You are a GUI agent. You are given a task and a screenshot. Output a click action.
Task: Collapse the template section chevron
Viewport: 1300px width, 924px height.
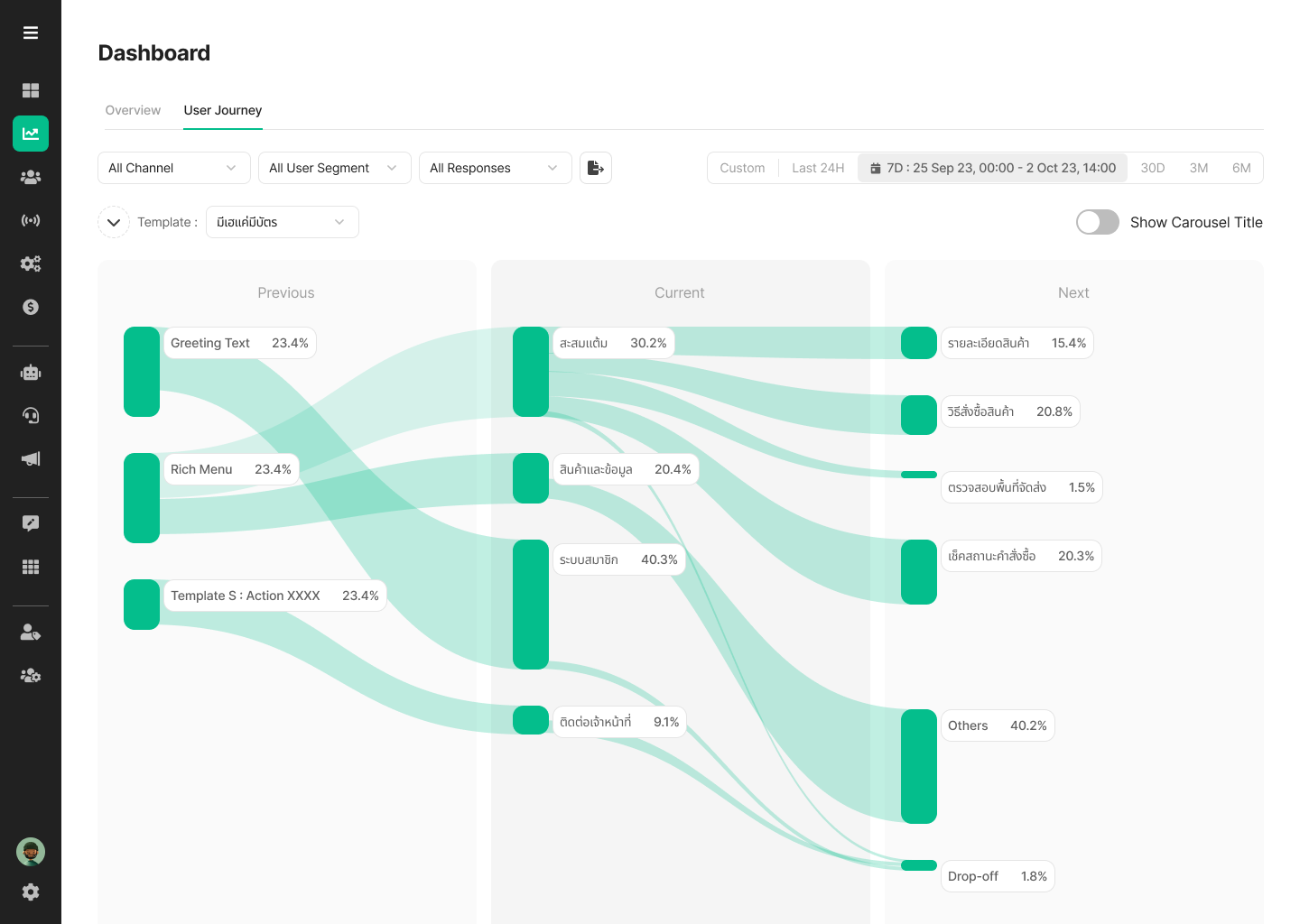tap(114, 222)
